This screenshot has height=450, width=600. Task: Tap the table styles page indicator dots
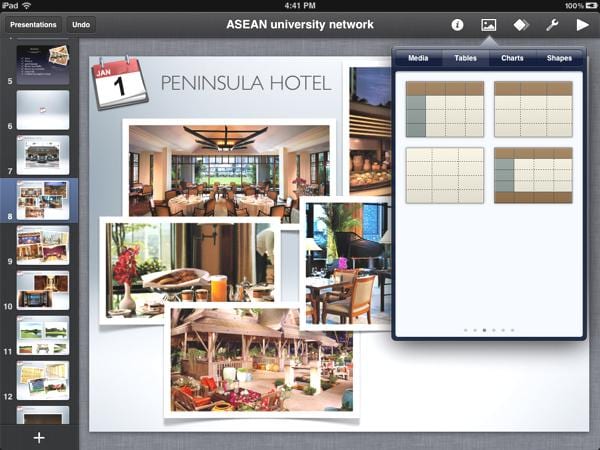[x=489, y=330]
